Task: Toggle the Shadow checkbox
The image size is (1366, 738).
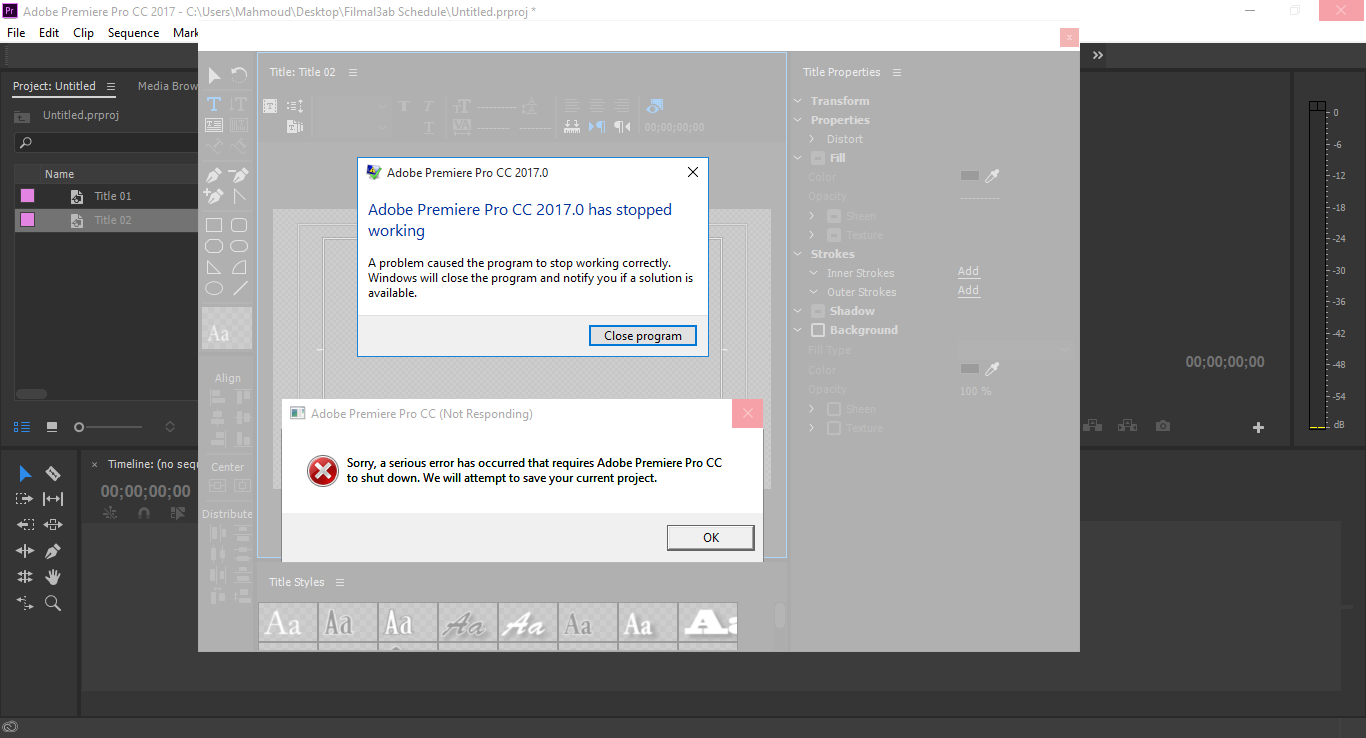Action: 818,311
